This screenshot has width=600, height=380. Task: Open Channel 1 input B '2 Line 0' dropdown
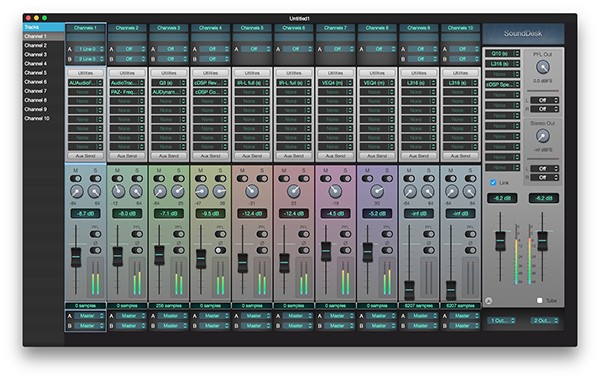tap(89, 59)
